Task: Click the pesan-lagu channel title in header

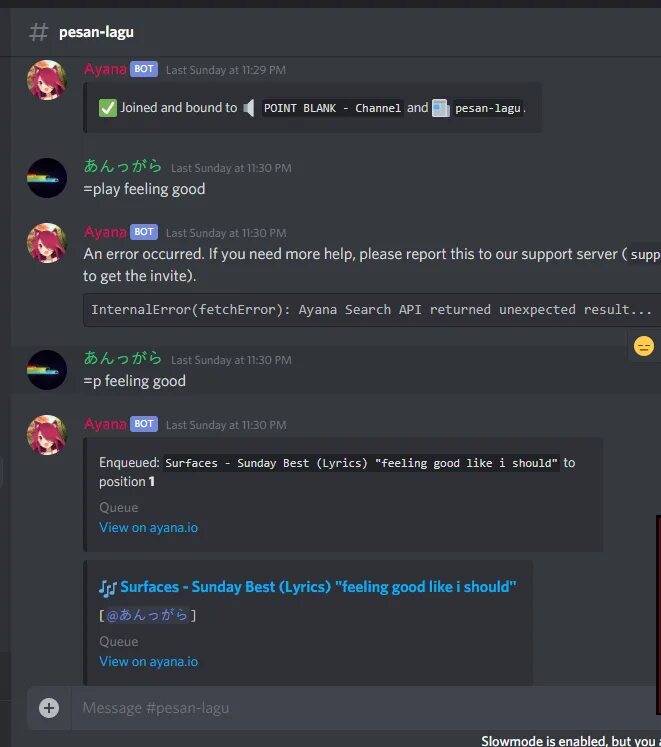Action: click(x=96, y=32)
